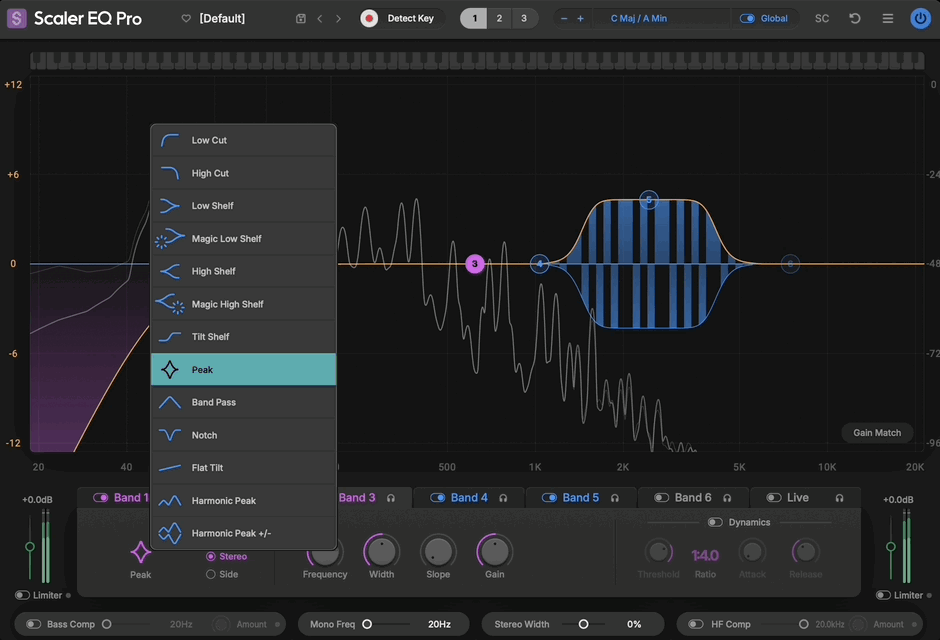Select High Shelf in the menu
Viewport: 940px width, 640px height.
243,271
